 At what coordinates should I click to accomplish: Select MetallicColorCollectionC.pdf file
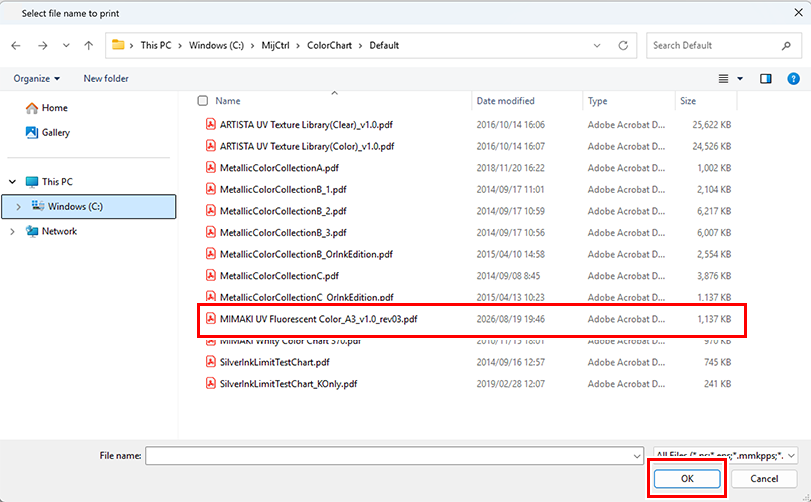pos(279,276)
